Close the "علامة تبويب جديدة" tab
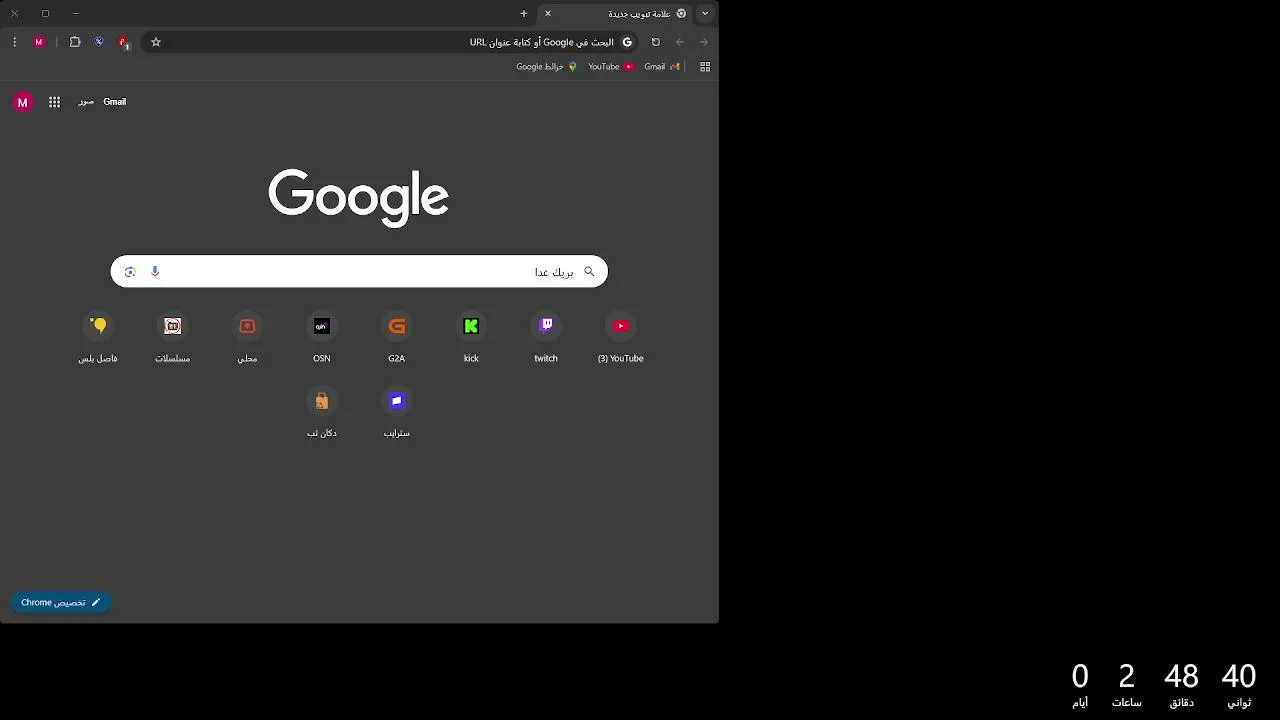The image size is (1280, 720). pyautogui.click(x=547, y=13)
